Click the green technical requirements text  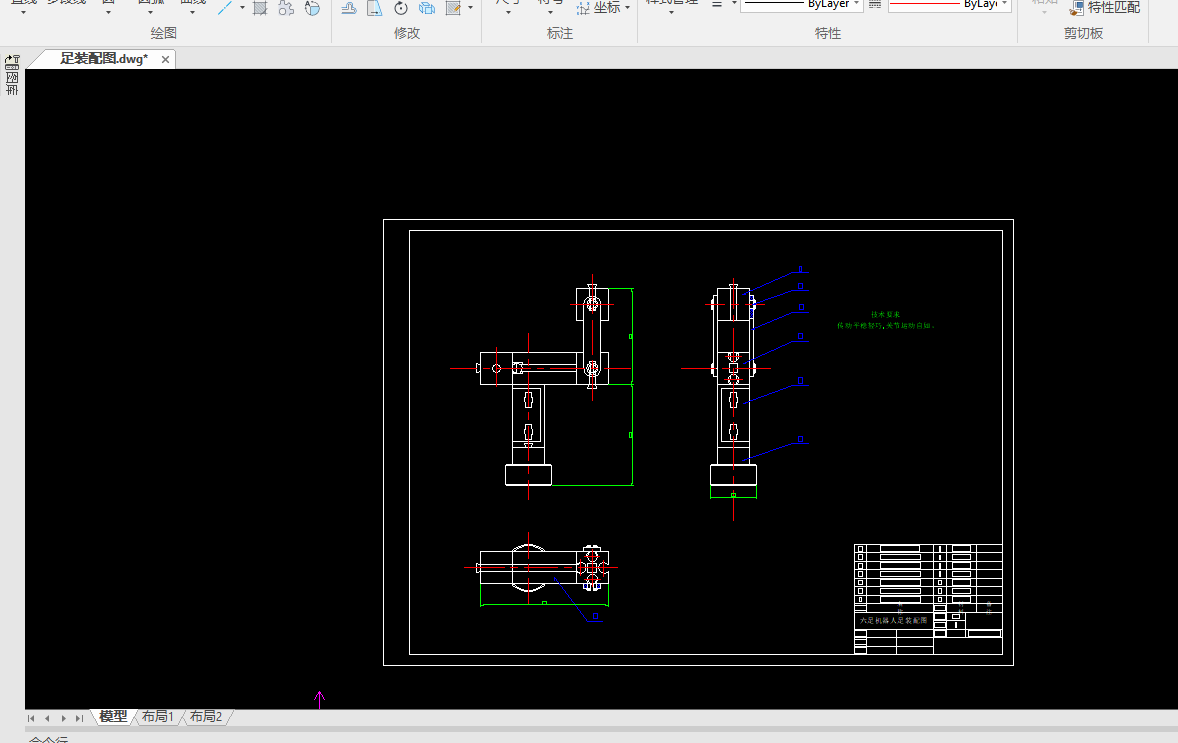pos(886,320)
